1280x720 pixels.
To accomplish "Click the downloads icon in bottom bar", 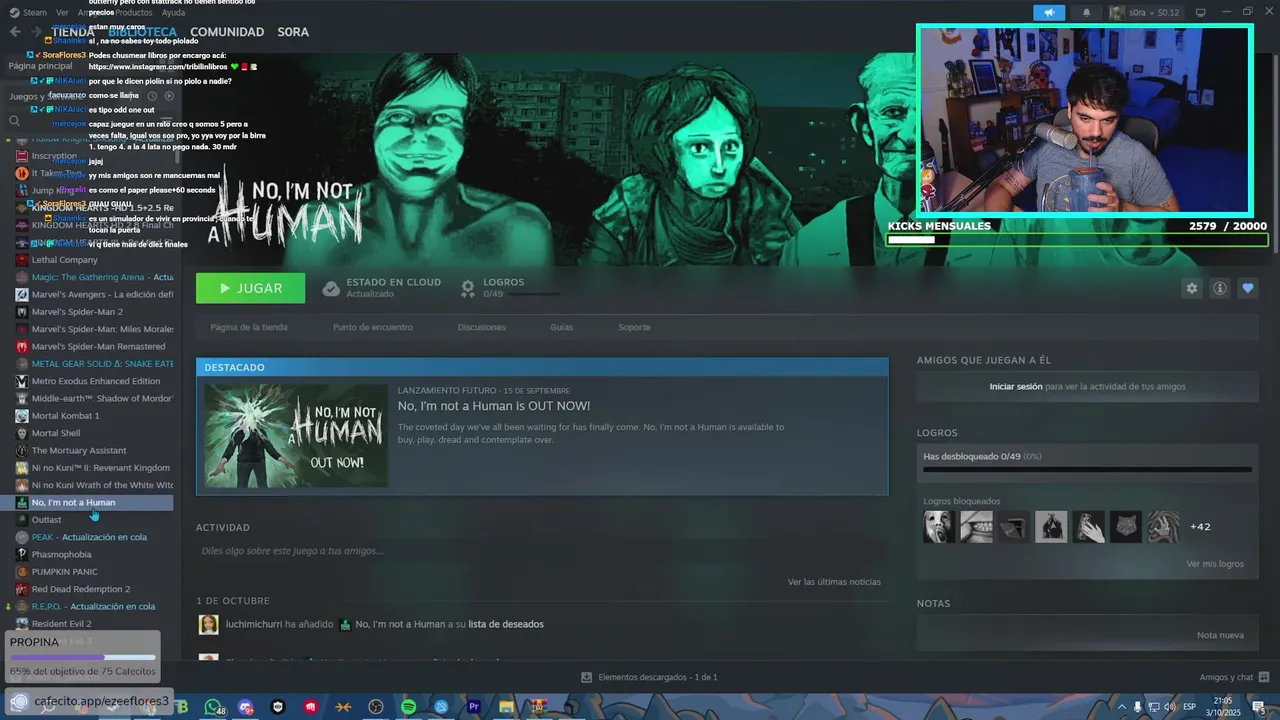I will [x=587, y=677].
